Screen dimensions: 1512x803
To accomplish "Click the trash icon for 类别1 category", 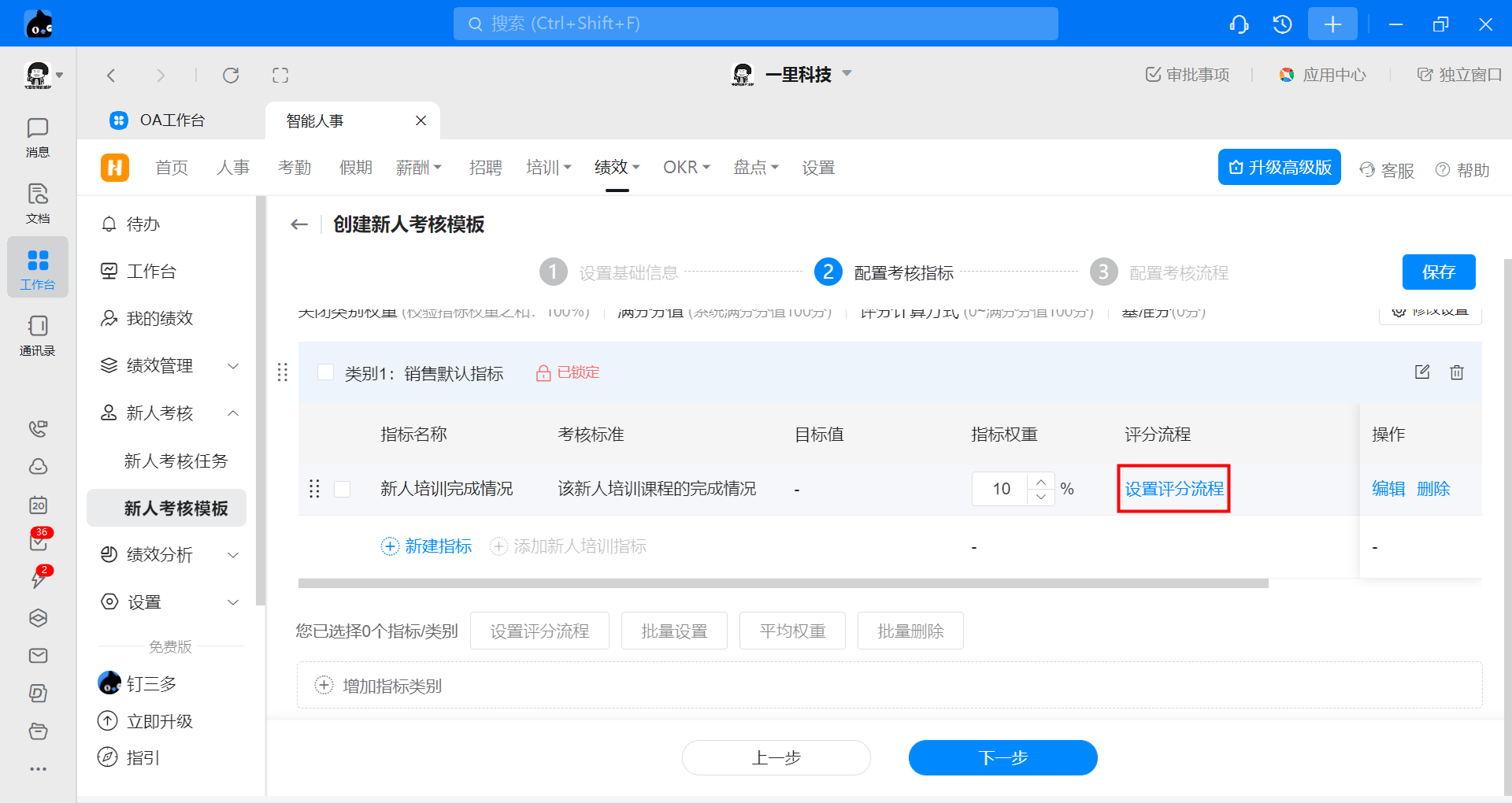I will 1456,372.
